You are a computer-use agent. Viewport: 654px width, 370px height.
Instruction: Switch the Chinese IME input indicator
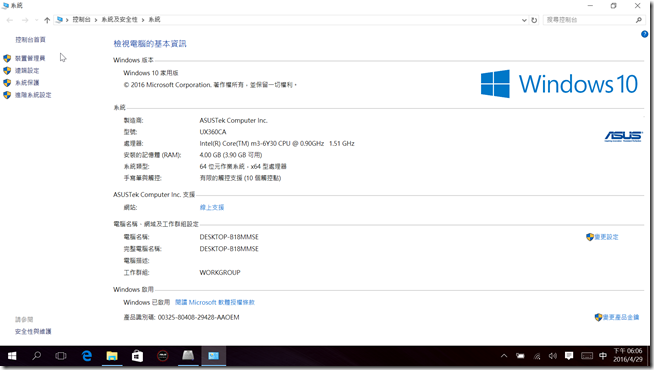[x=603, y=356]
